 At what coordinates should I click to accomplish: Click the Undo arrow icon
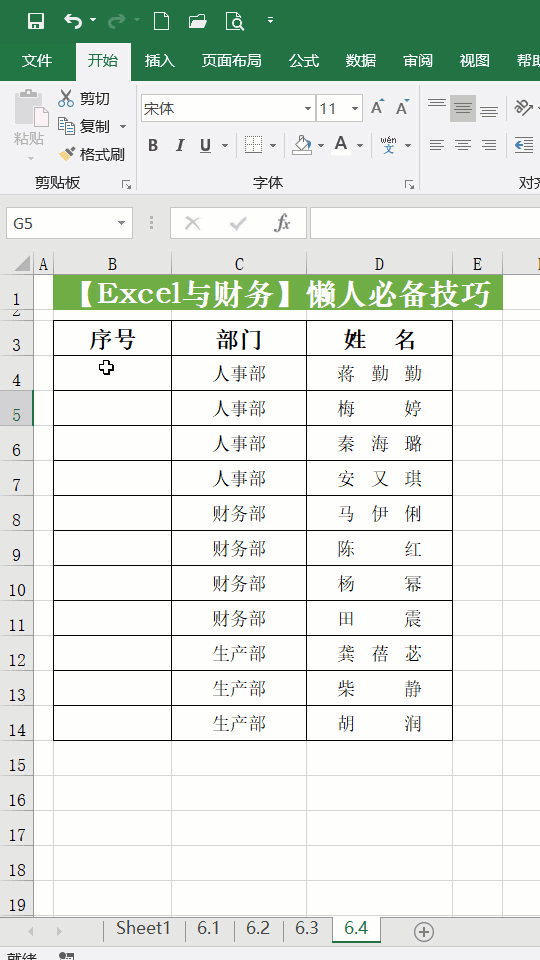[72, 21]
